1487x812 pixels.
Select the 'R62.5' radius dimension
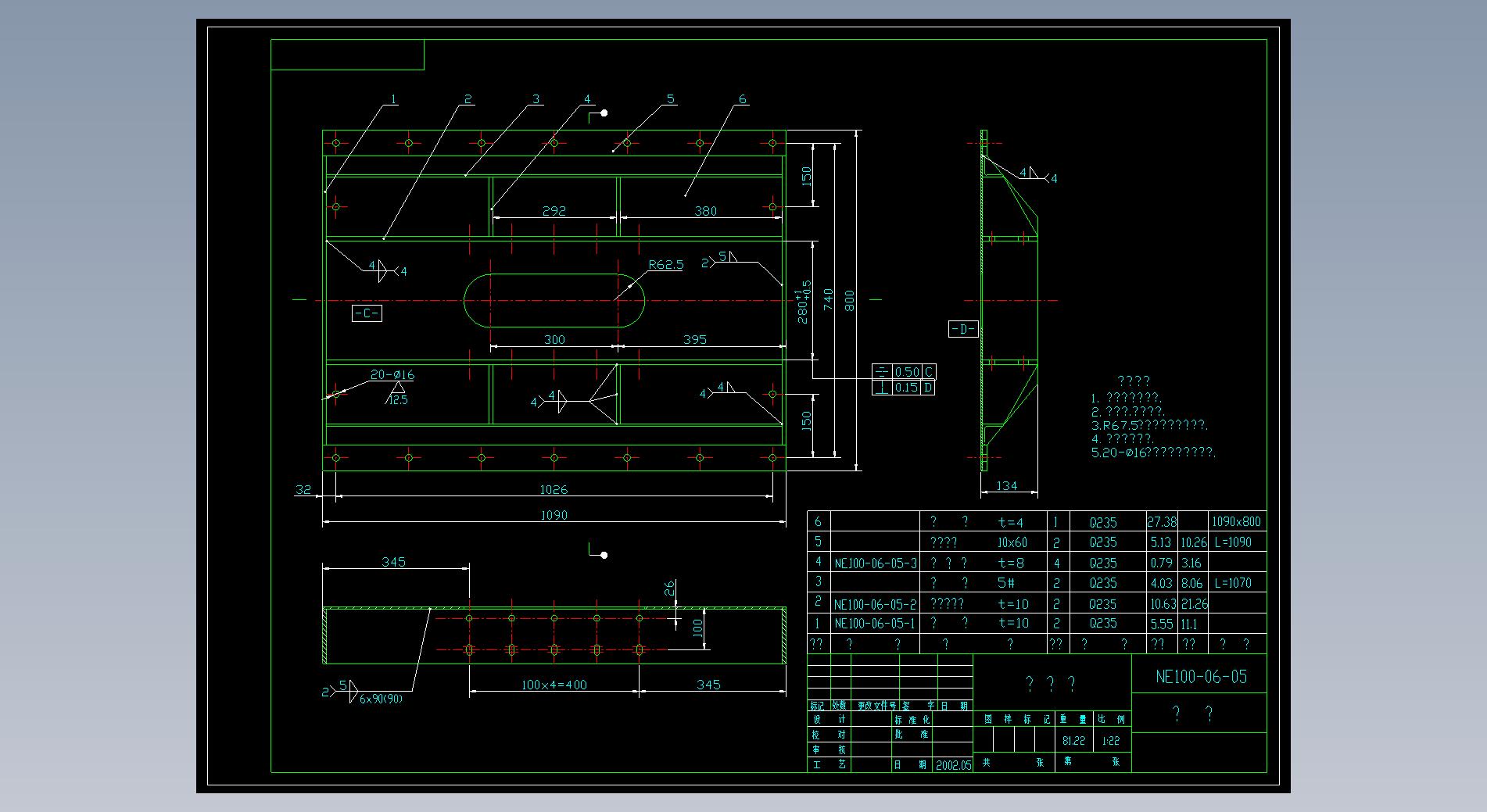click(x=666, y=265)
